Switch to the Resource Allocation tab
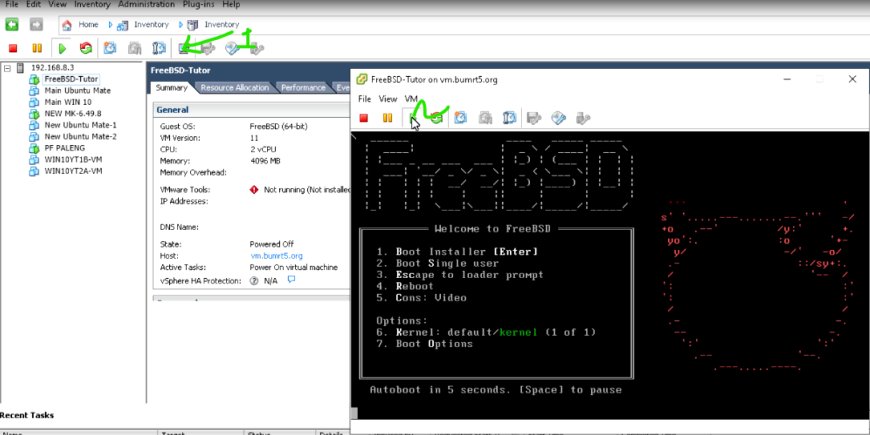The width and height of the screenshot is (870, 435). coord(234,88)
